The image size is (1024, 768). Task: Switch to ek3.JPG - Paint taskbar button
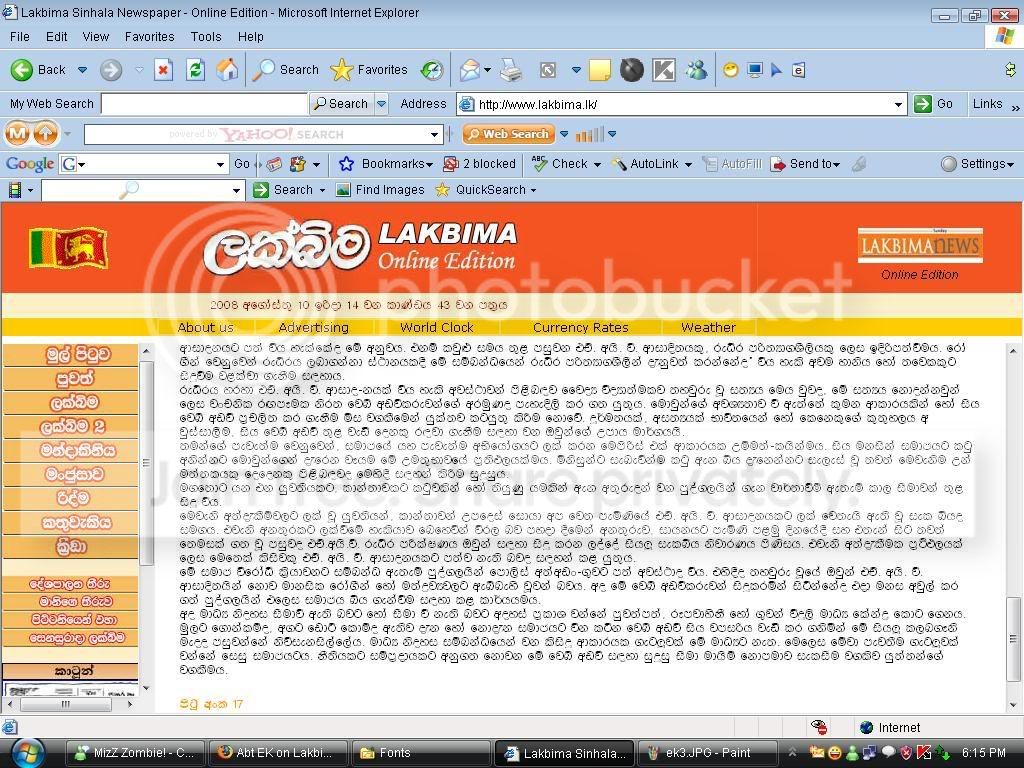(707, 753)
